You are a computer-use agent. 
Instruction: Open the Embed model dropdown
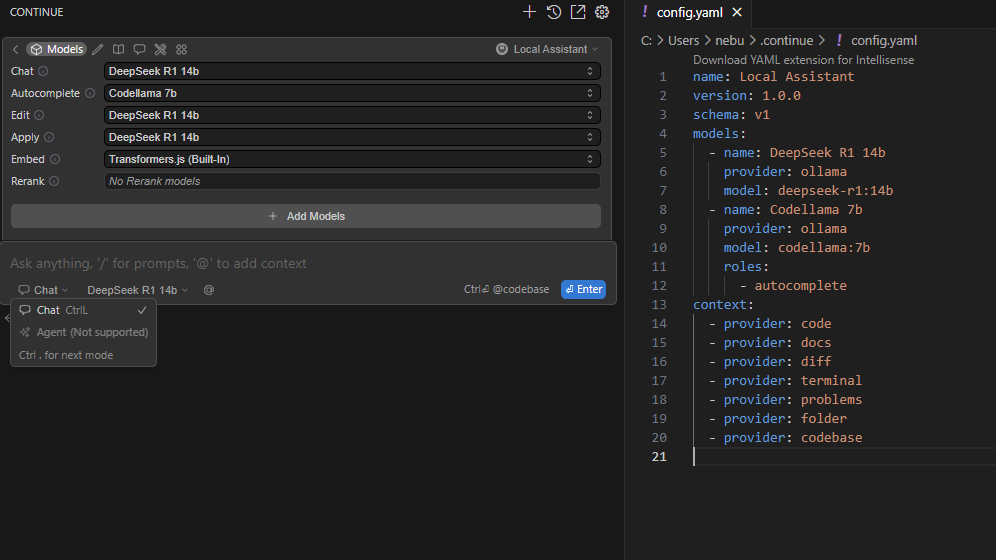352,159
